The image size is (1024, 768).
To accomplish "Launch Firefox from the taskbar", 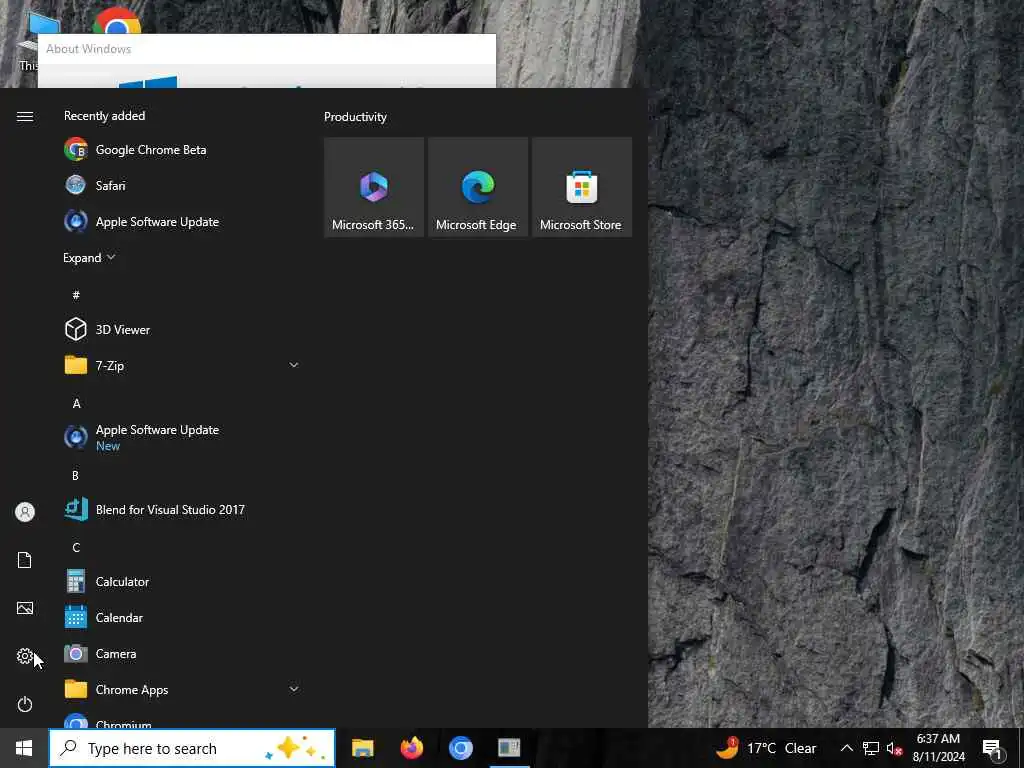I will point(411,748).
